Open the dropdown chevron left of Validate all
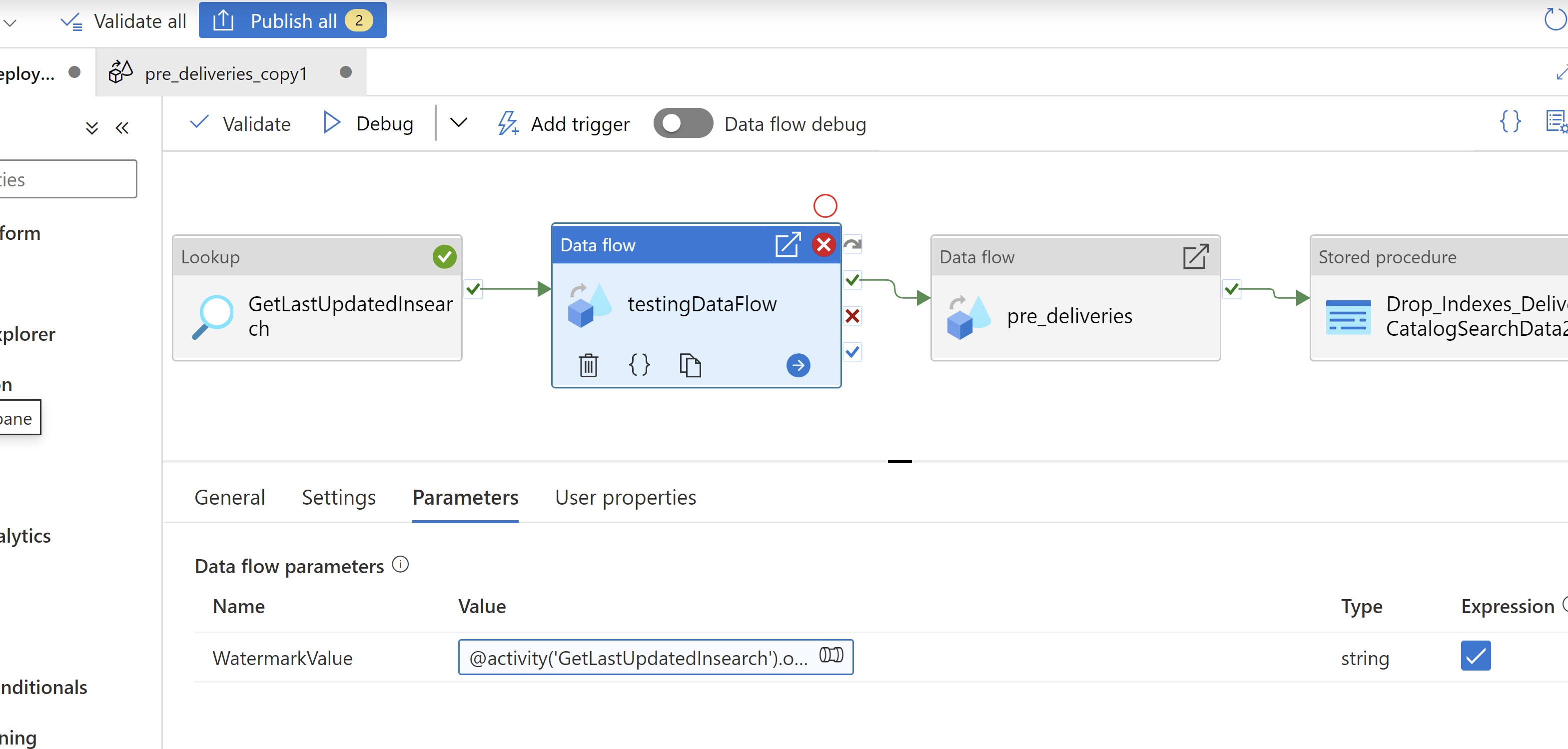Screen dimensions: 1568x749 point(9,23)
